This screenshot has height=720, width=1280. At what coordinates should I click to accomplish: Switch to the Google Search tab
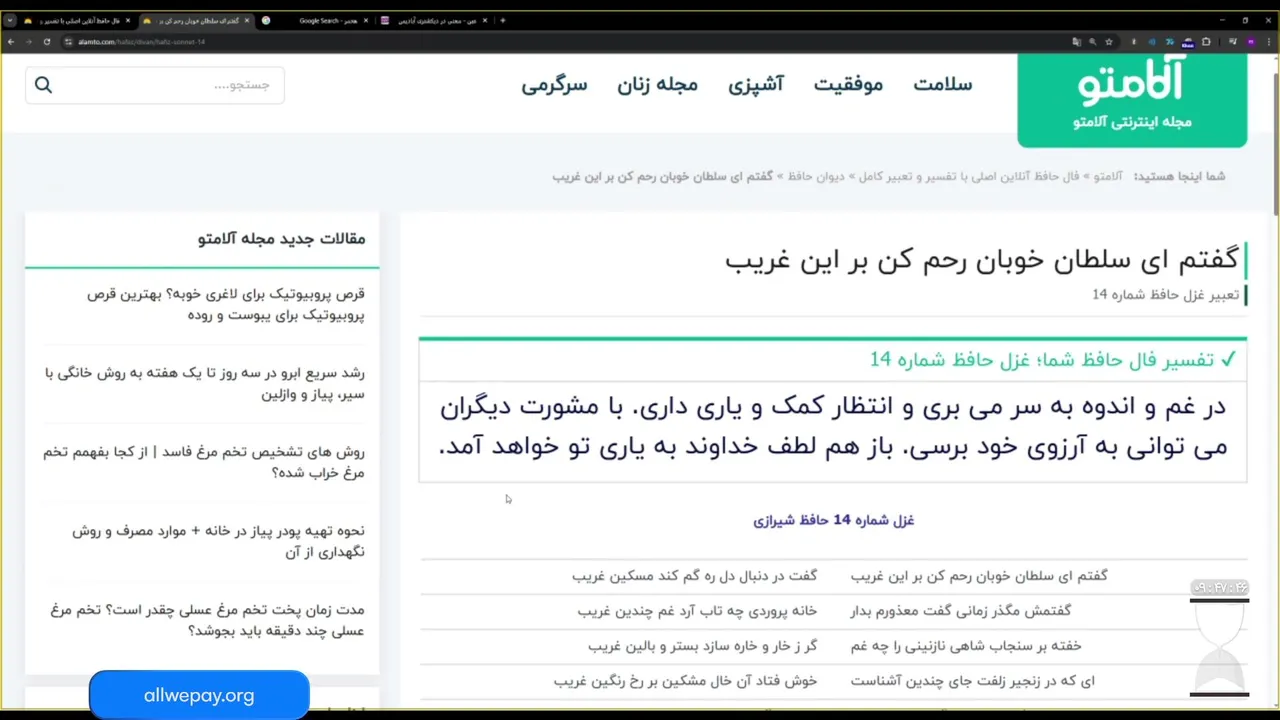click(315, 20)
